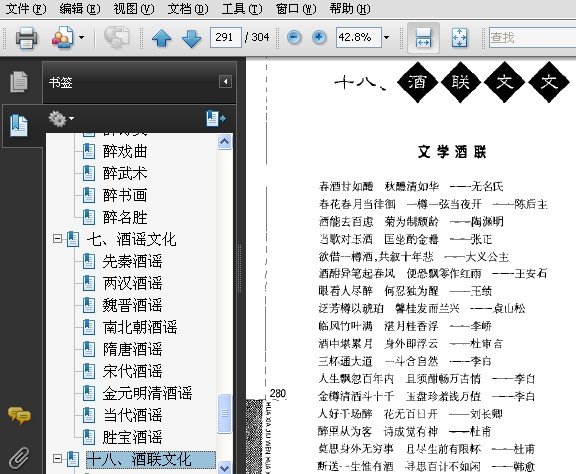This screenshot has height=474, width=576.
Task: Open the 帮助(H) menu
Action: pos(350,8)
